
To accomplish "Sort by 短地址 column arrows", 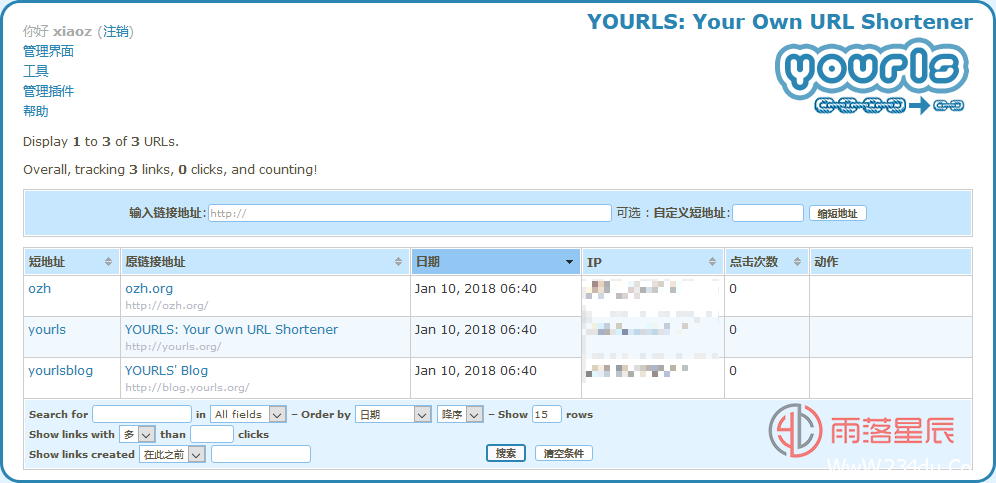I will 109,262.
